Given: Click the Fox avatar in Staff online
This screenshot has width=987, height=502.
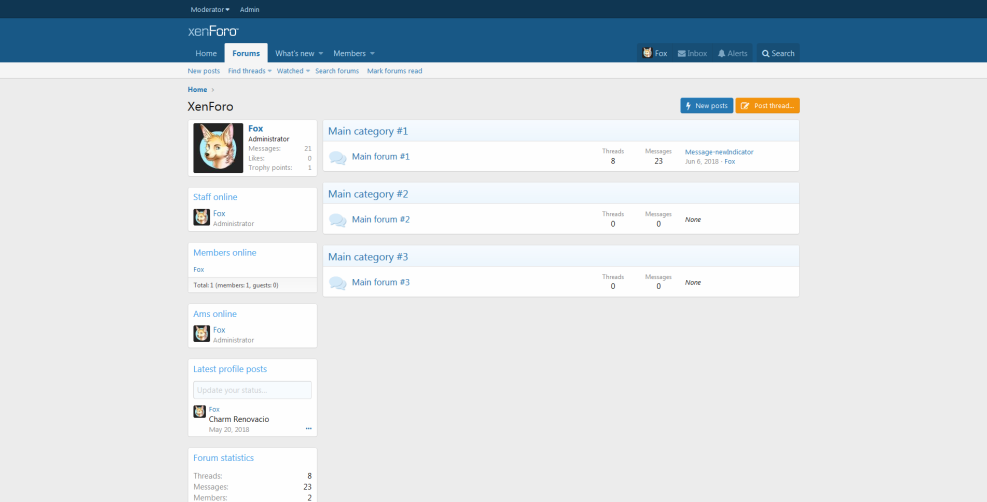Looking at the screenshot, I should point(200,217).
